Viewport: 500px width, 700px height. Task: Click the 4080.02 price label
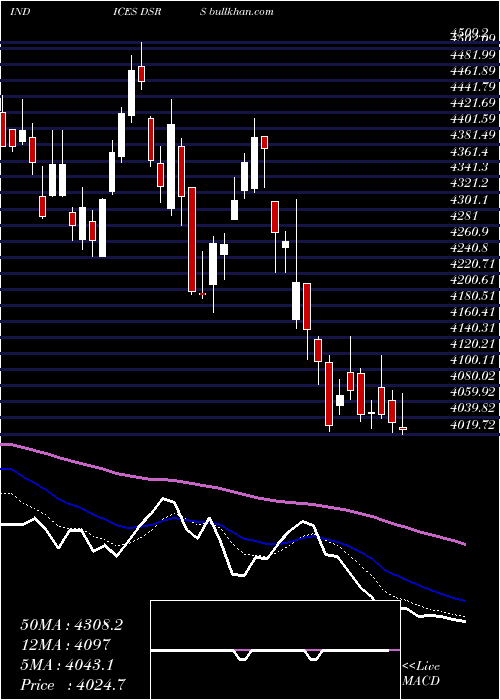[473, 376]
